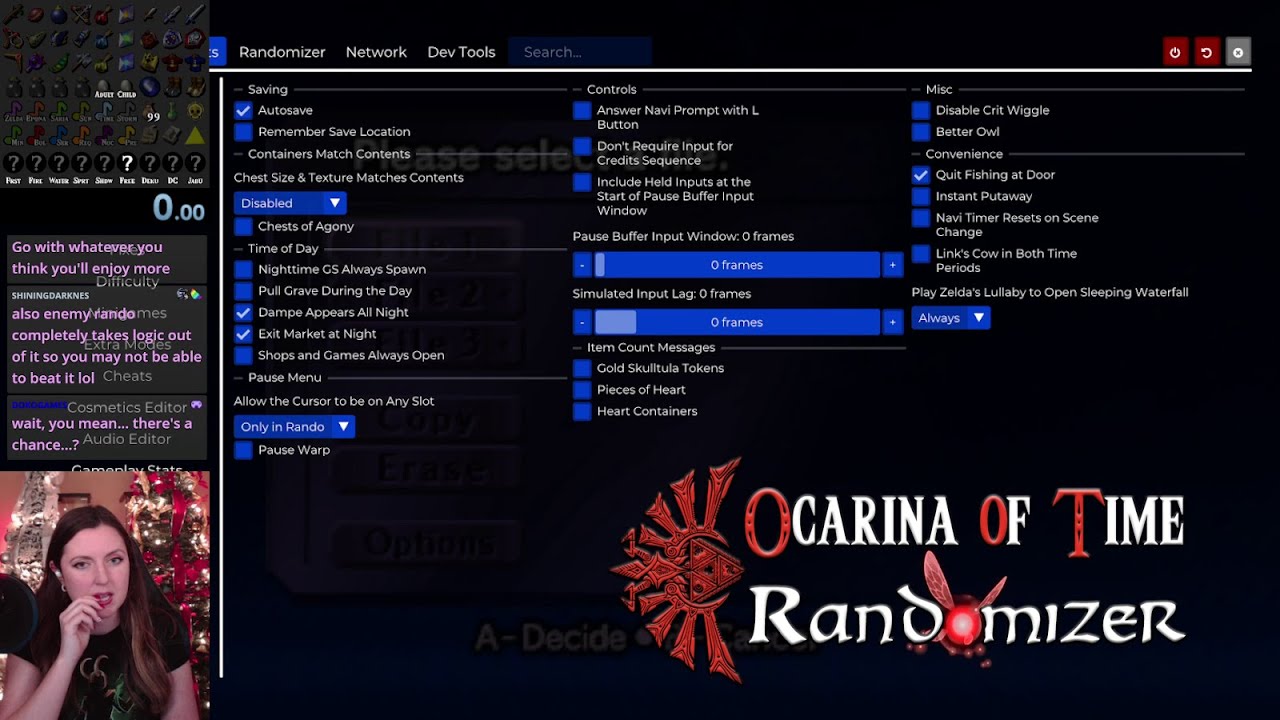Click the Bomb item tracker icon
Image resolution: width=1280 pixels, height=720 pixels.
tap(59, 14)
